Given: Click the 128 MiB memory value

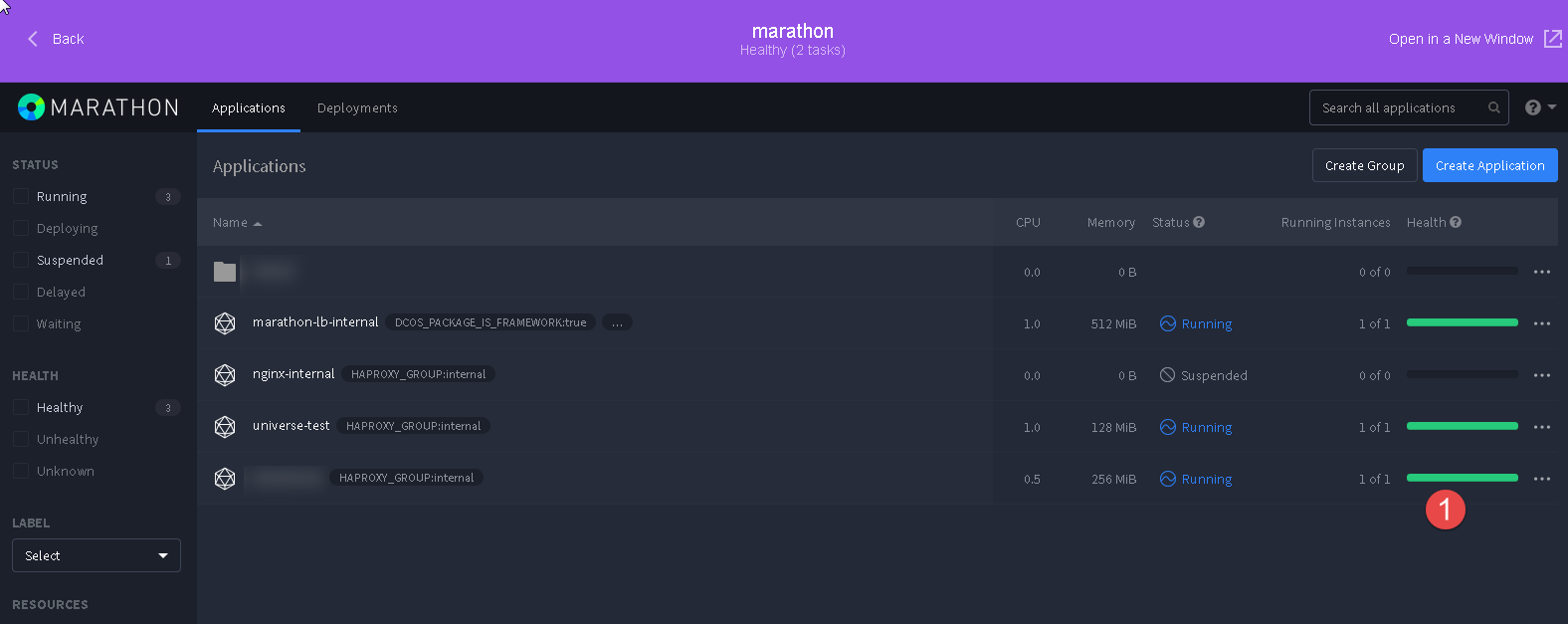Looking at the screenshot, I should click(x=1113, y=427).
